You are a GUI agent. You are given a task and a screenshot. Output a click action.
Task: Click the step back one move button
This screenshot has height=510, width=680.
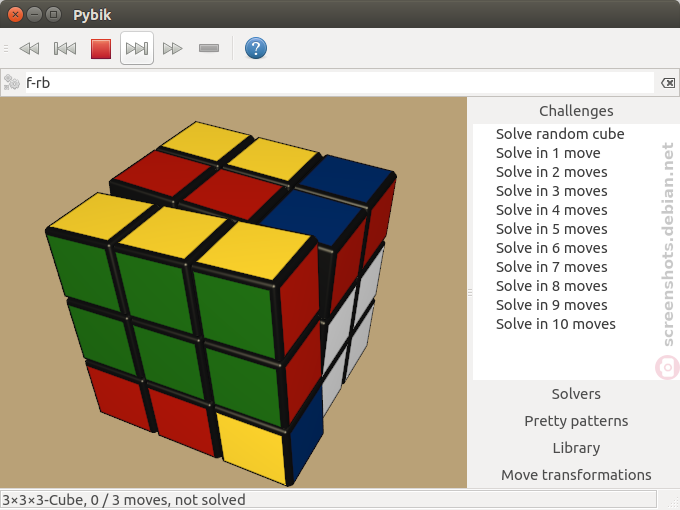coord(65,48)
